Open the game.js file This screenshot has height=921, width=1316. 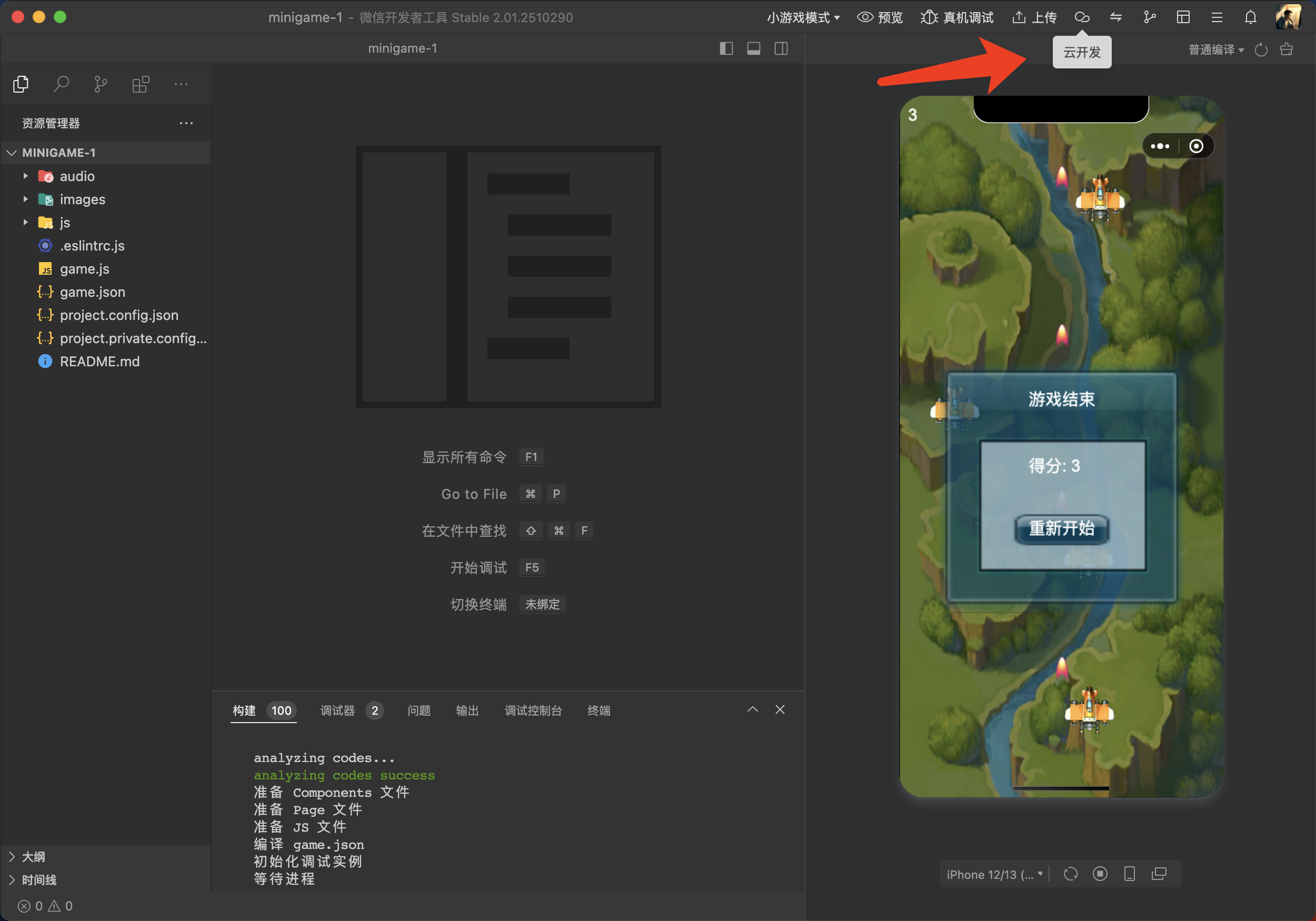point(106,269)
